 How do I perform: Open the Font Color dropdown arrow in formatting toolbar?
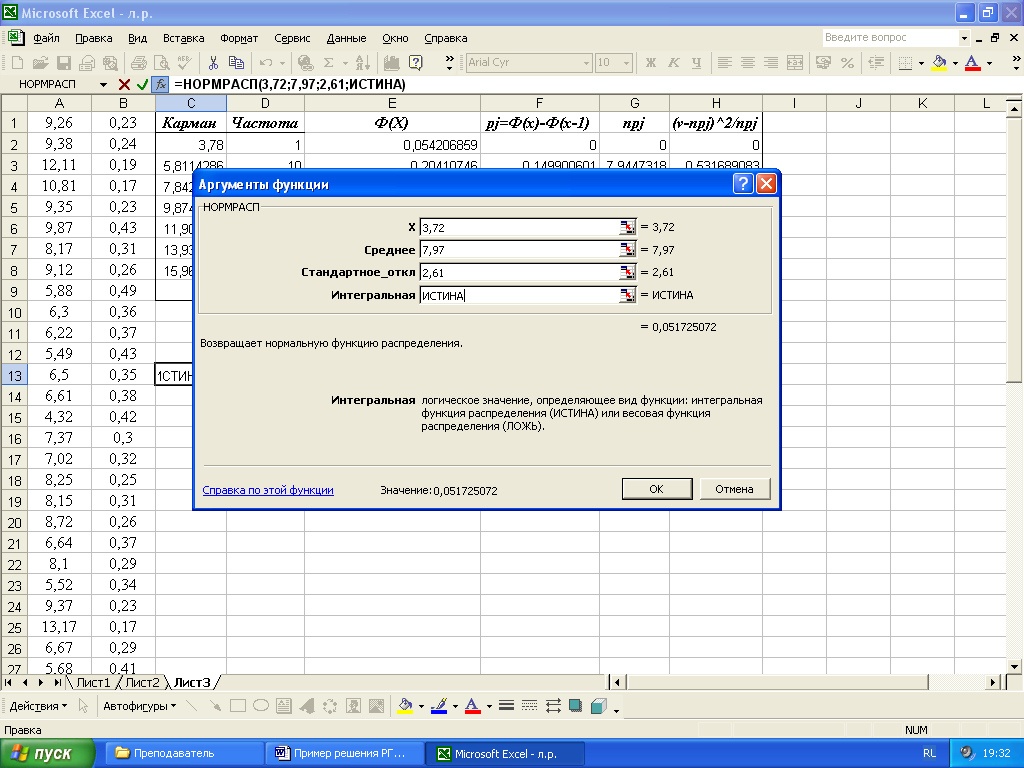point(989,63)
